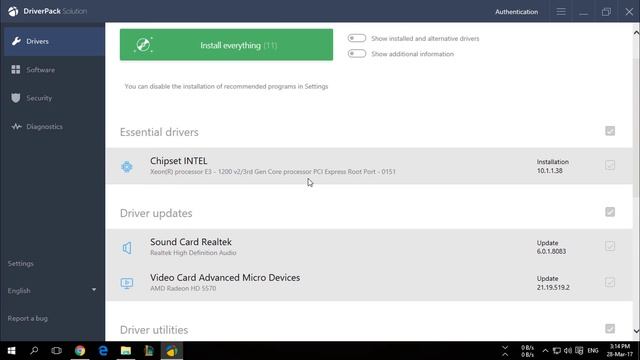The height and width of the screenshot is (360, 640).
Task: Click the Essential drivers heading
Action: pos(159,132)
